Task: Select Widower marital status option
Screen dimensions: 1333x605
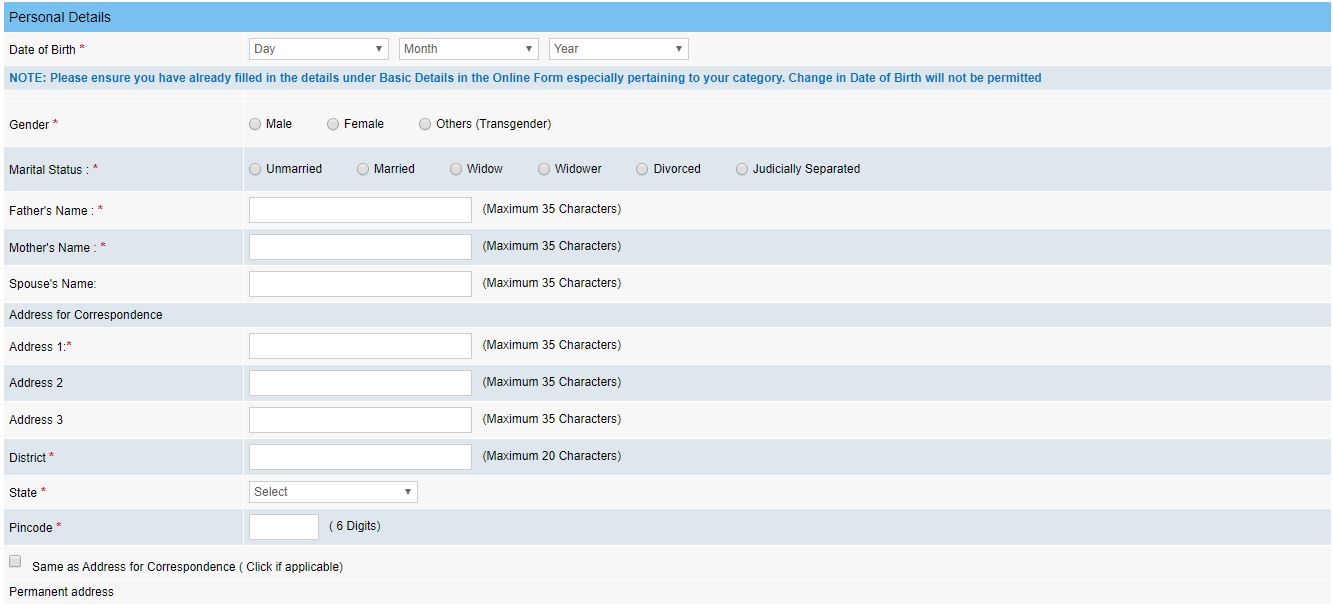Action: [x=544, y=169]
